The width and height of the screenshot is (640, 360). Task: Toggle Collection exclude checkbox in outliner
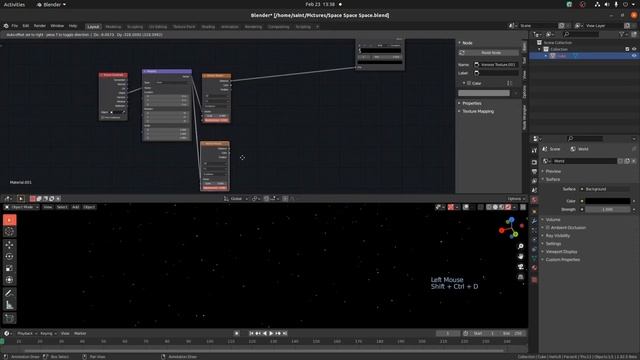(x=627, y=49)
